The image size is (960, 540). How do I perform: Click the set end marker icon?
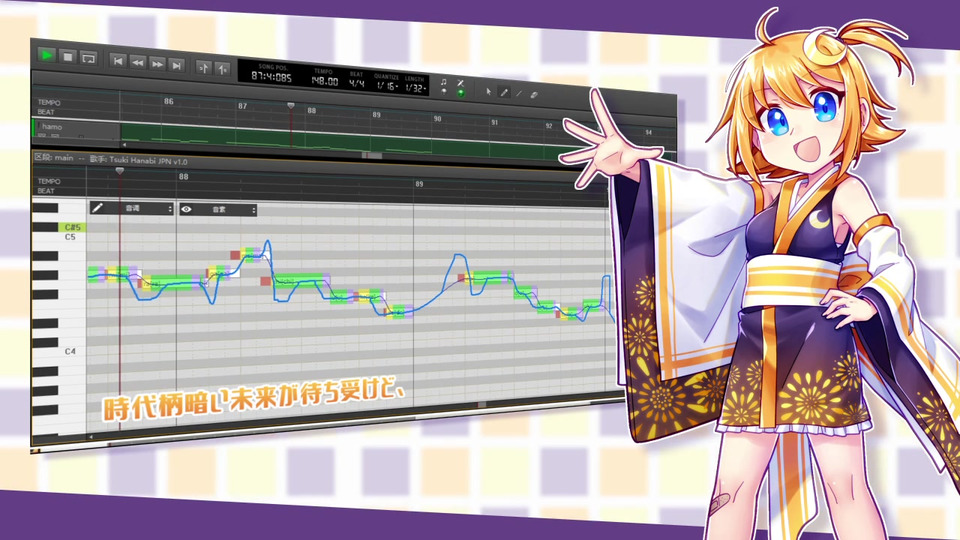222,69
